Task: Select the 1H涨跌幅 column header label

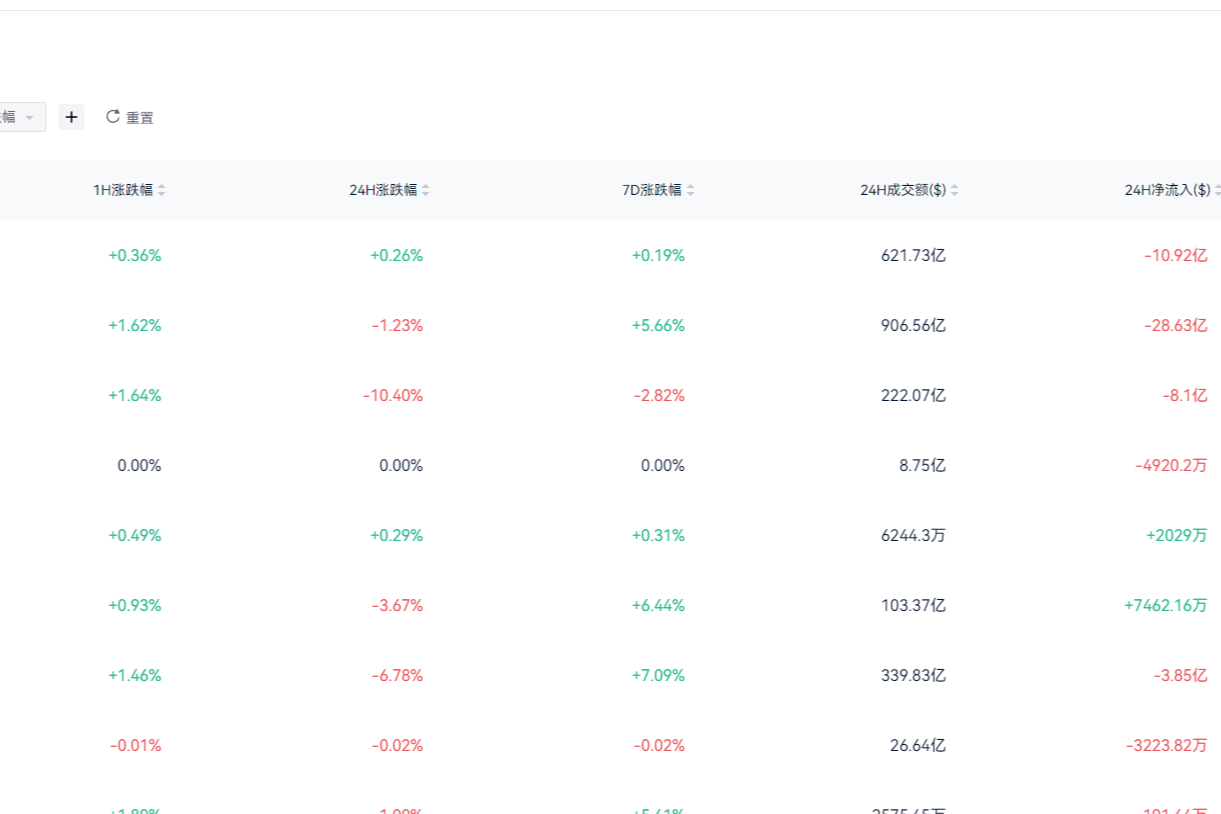Action: point(123,190)
